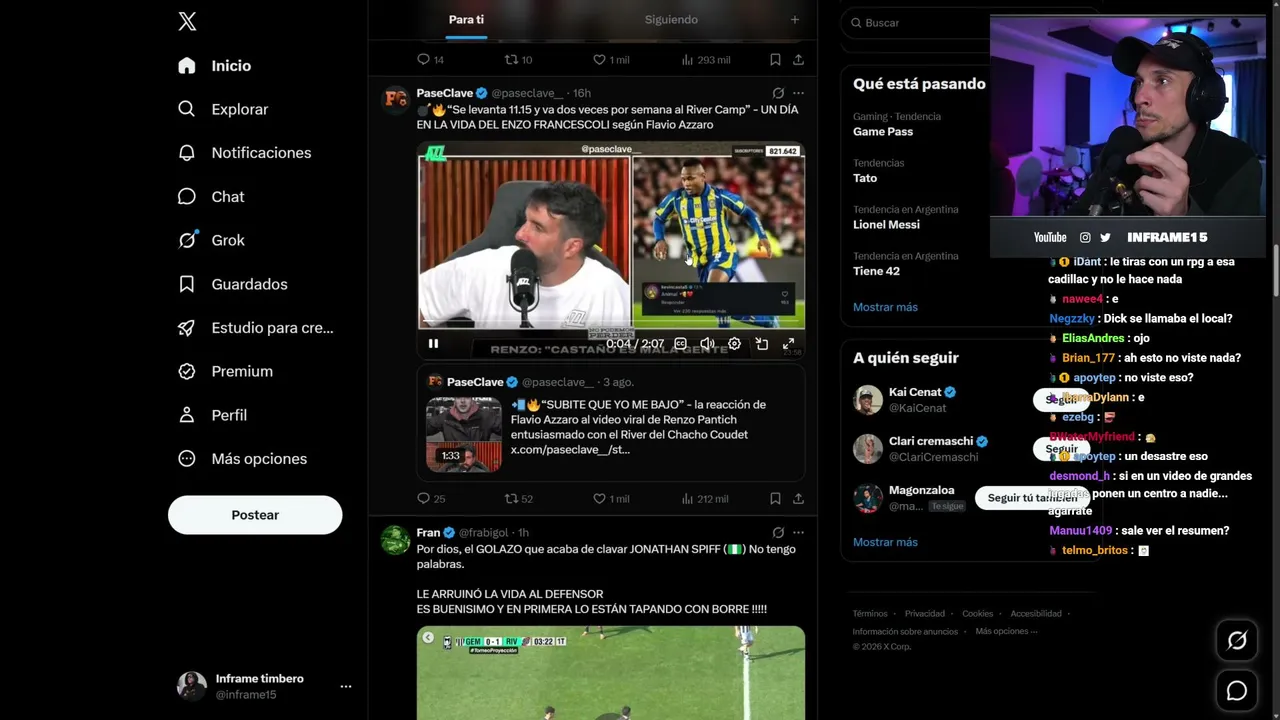Open Grok from the sidebar

click(x=211, y=240)
